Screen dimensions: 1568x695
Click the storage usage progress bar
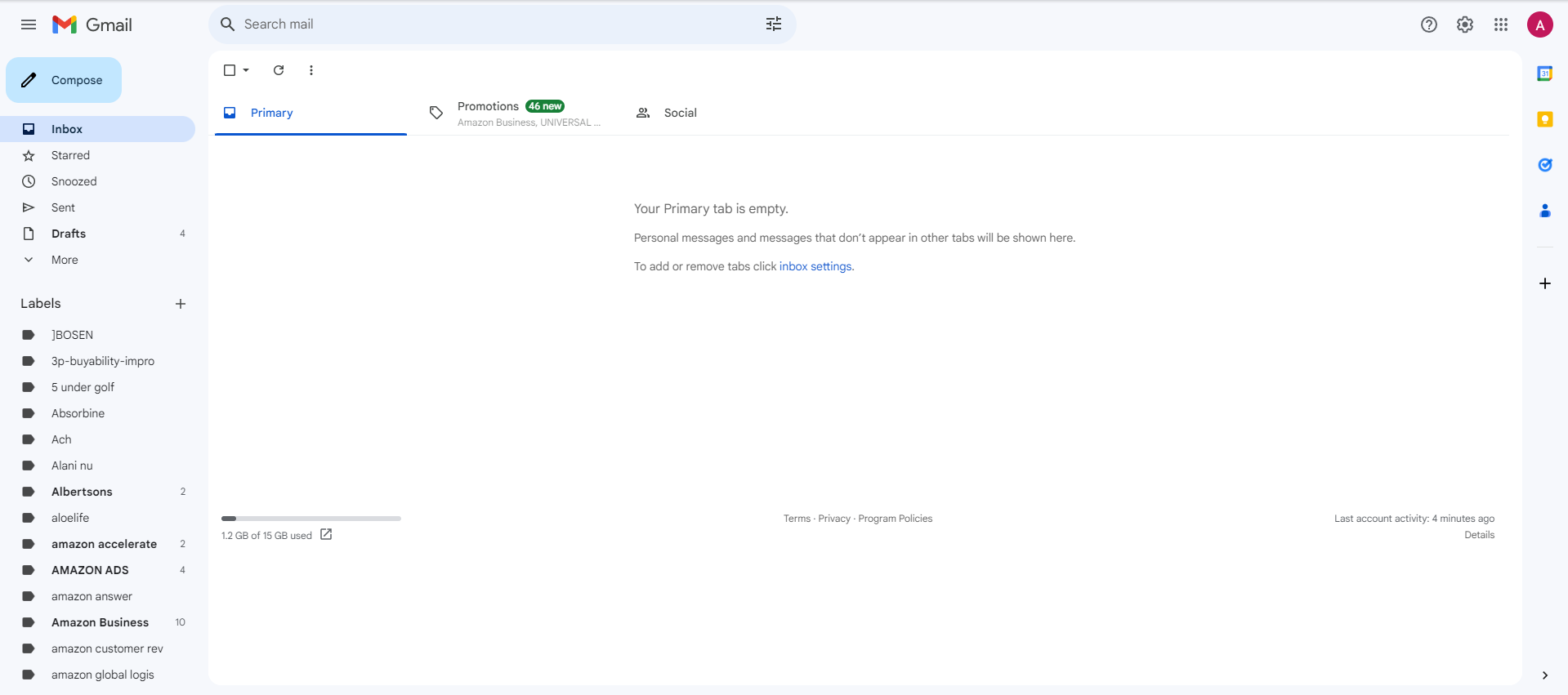coord(311,518)
